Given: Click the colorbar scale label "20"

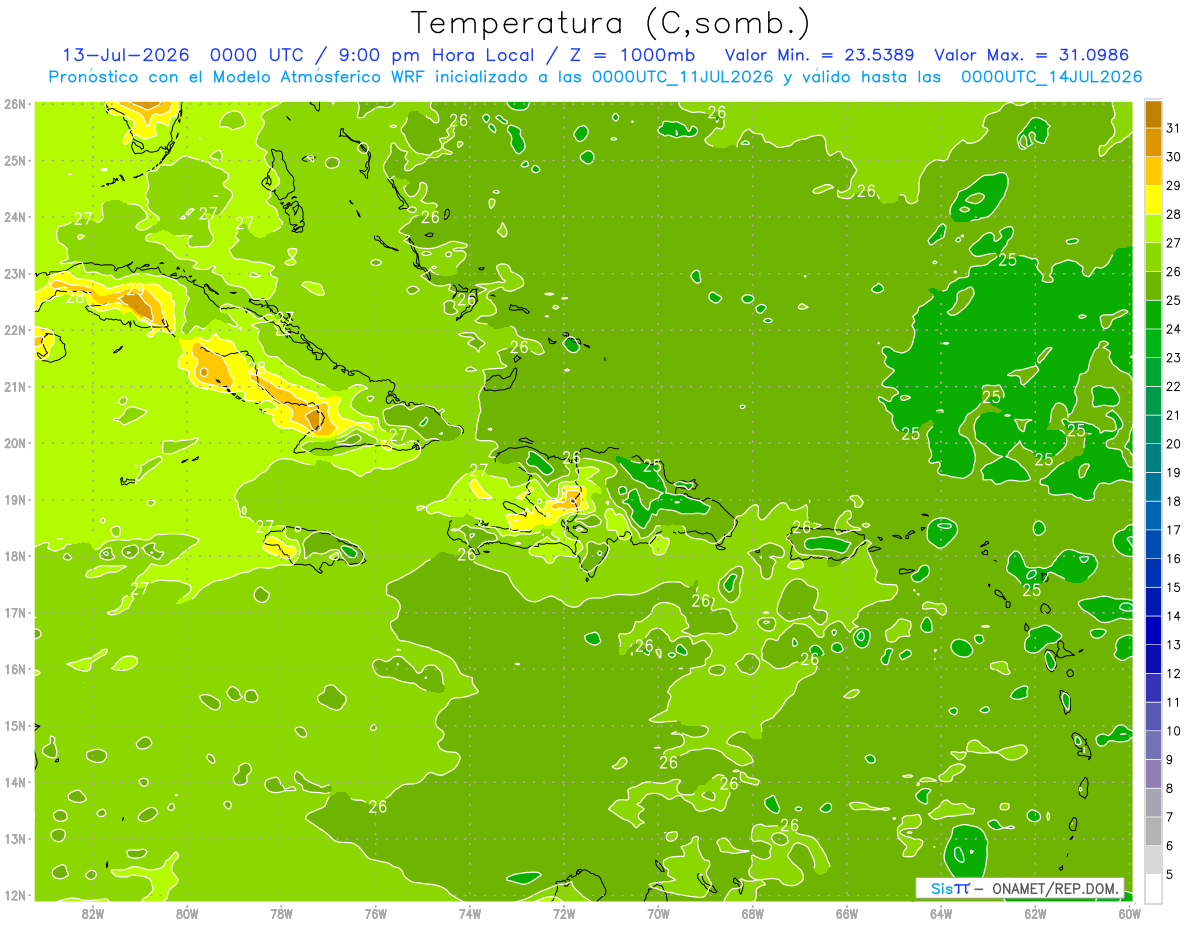Looking at the screenshot, I should [x=1174, y=443].
